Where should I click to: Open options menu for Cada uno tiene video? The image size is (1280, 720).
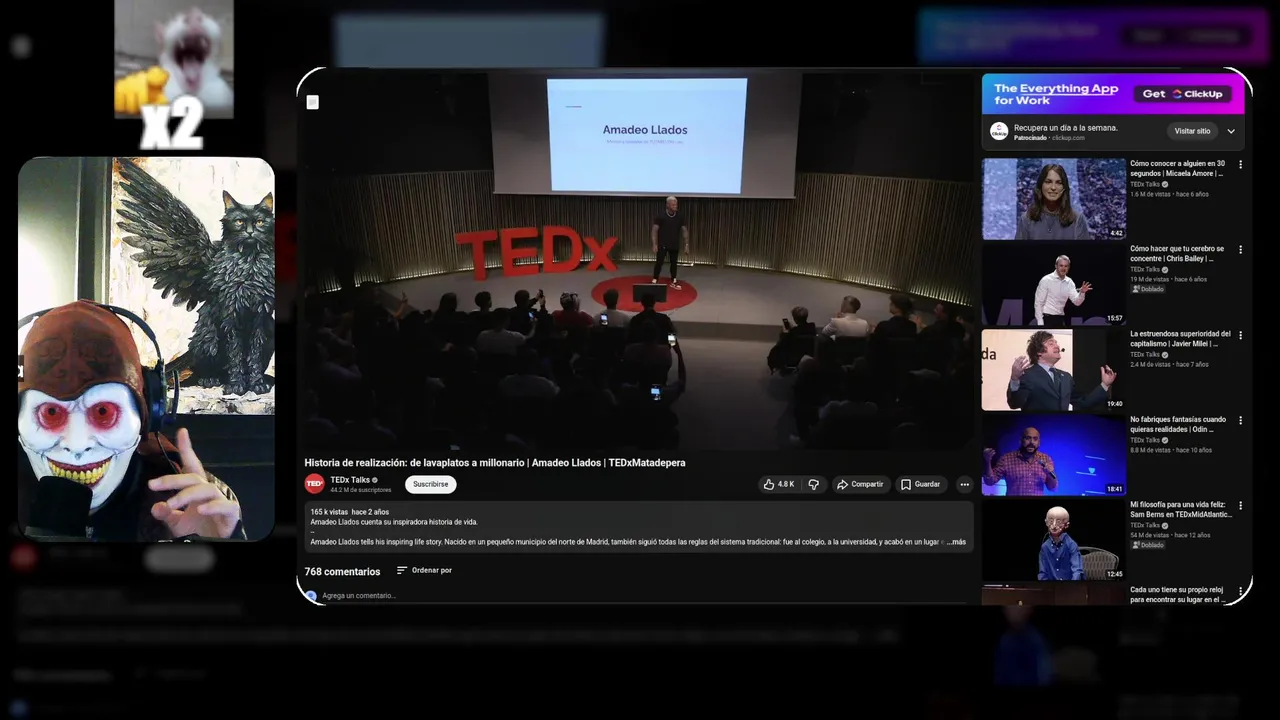click(1240, 591)
